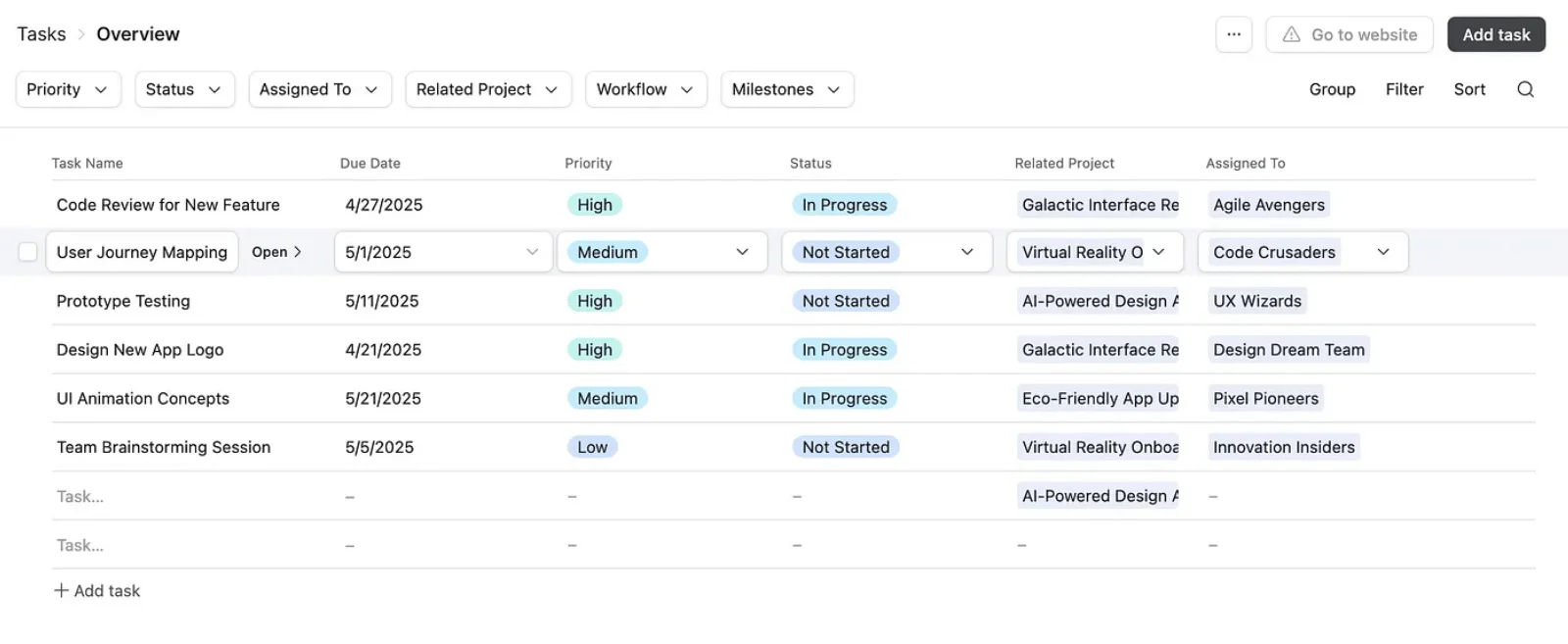The width and height of the screenshot is (1568, 644).
Task: Click the warning triangle icon beside Go to website
Action: [1292, 34]
